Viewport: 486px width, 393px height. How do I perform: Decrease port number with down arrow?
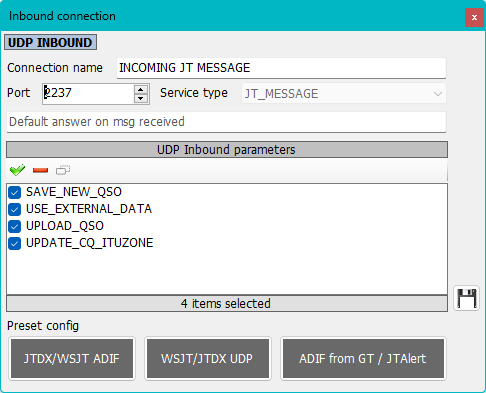(x=141, y=98)
